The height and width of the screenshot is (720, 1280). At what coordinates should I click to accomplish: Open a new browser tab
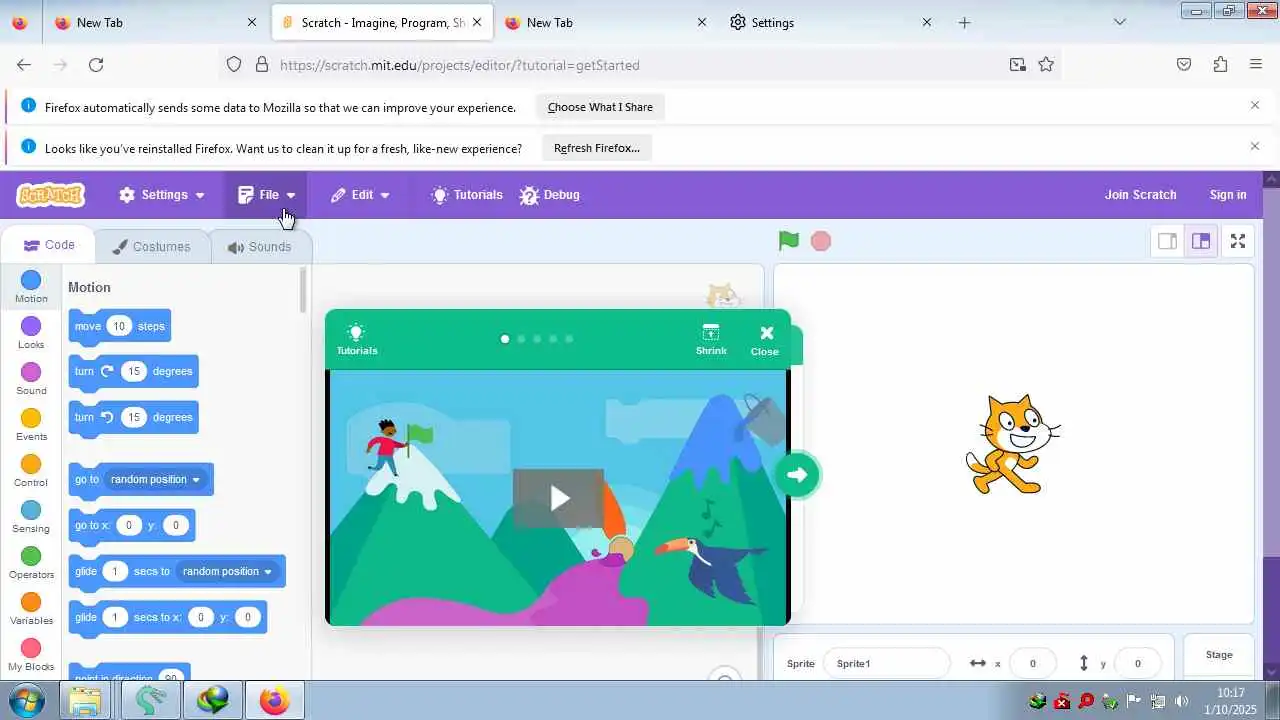tap(964, 22)
